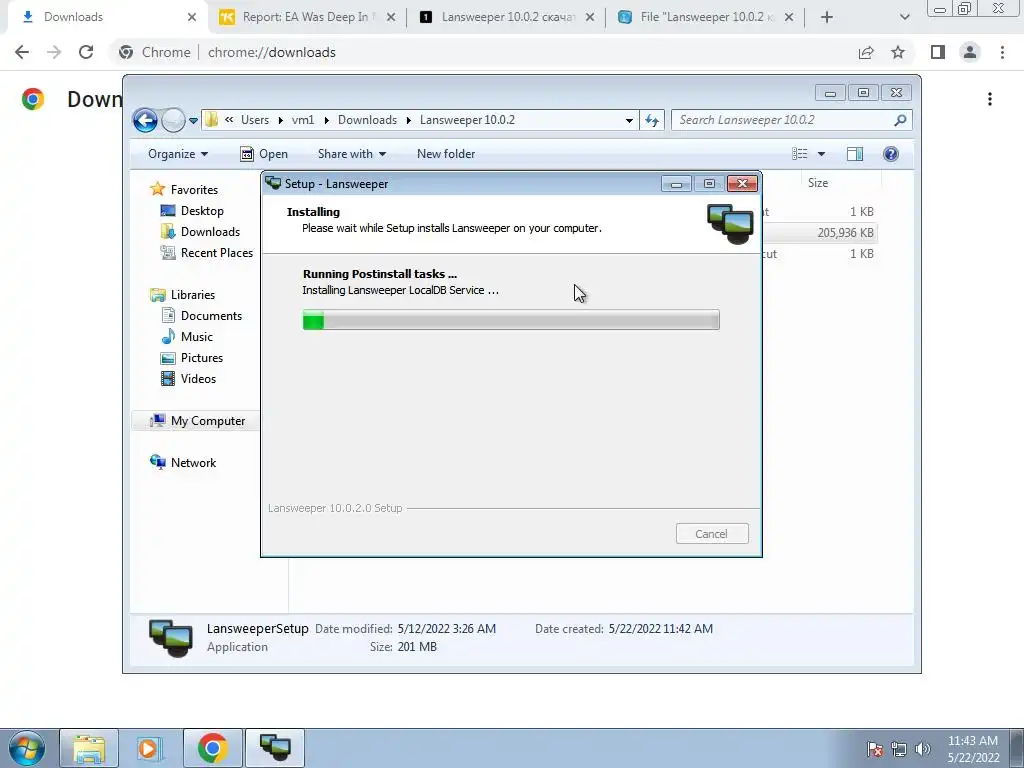Click Chrome's back navigation arrow
Image resolution: width=1024 pixels, height=768 pixels.
pyautogui.click(x=22, y=52)
